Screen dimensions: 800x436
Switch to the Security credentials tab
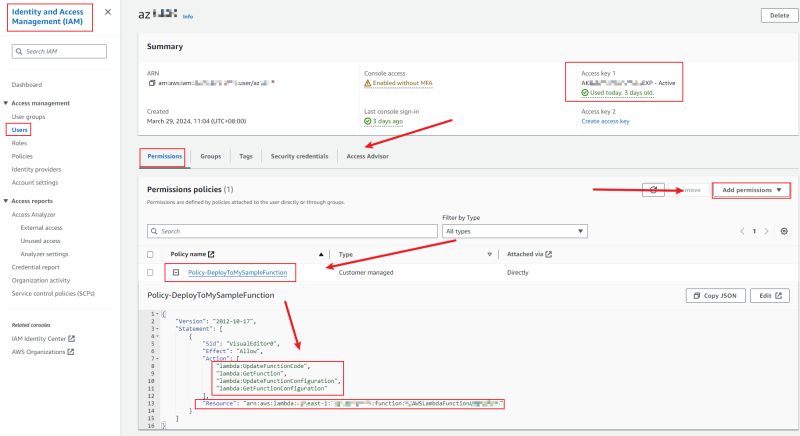point(299,157)
